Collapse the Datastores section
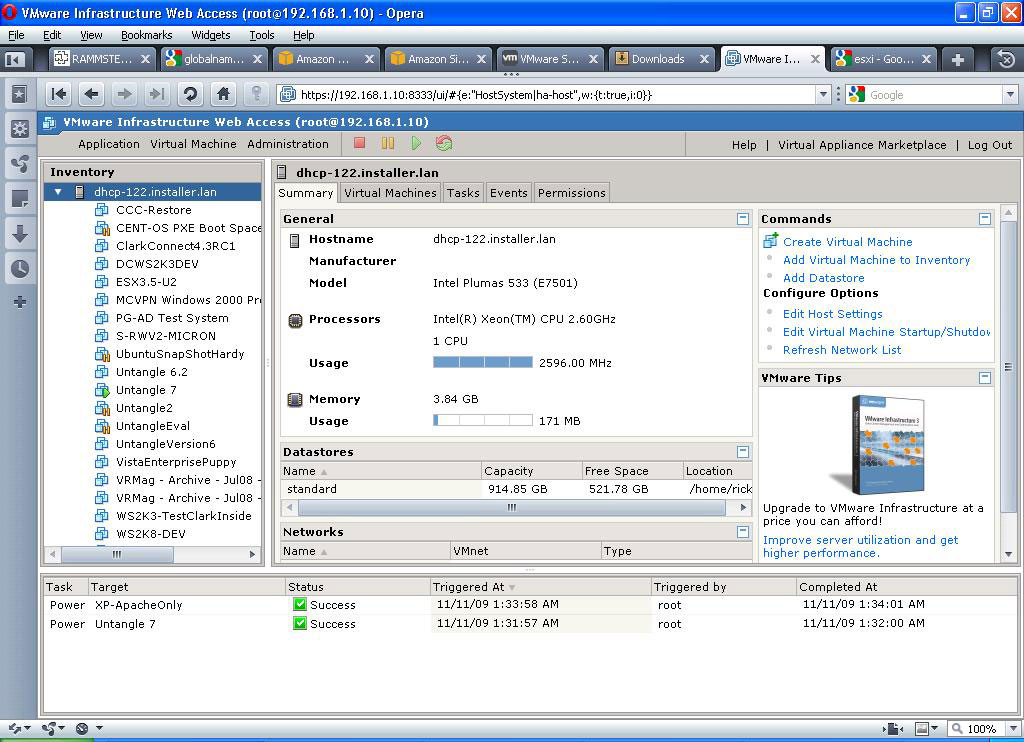 [x=743, y=452]
